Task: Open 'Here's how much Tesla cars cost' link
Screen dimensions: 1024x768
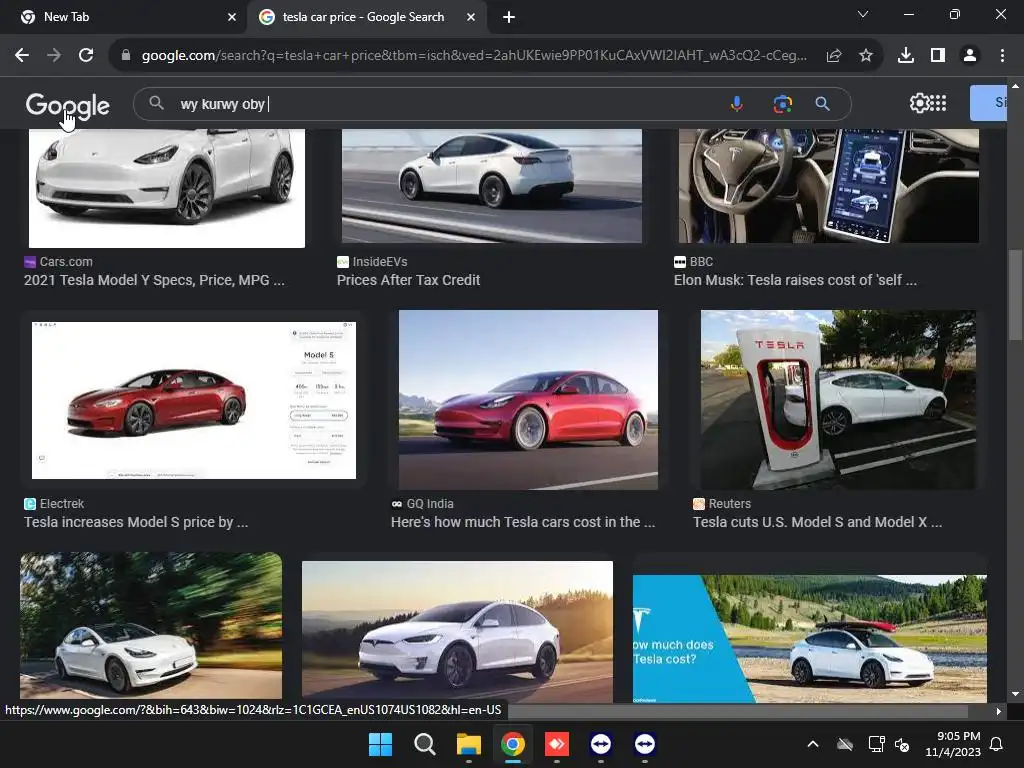Action: coord(522,522)
